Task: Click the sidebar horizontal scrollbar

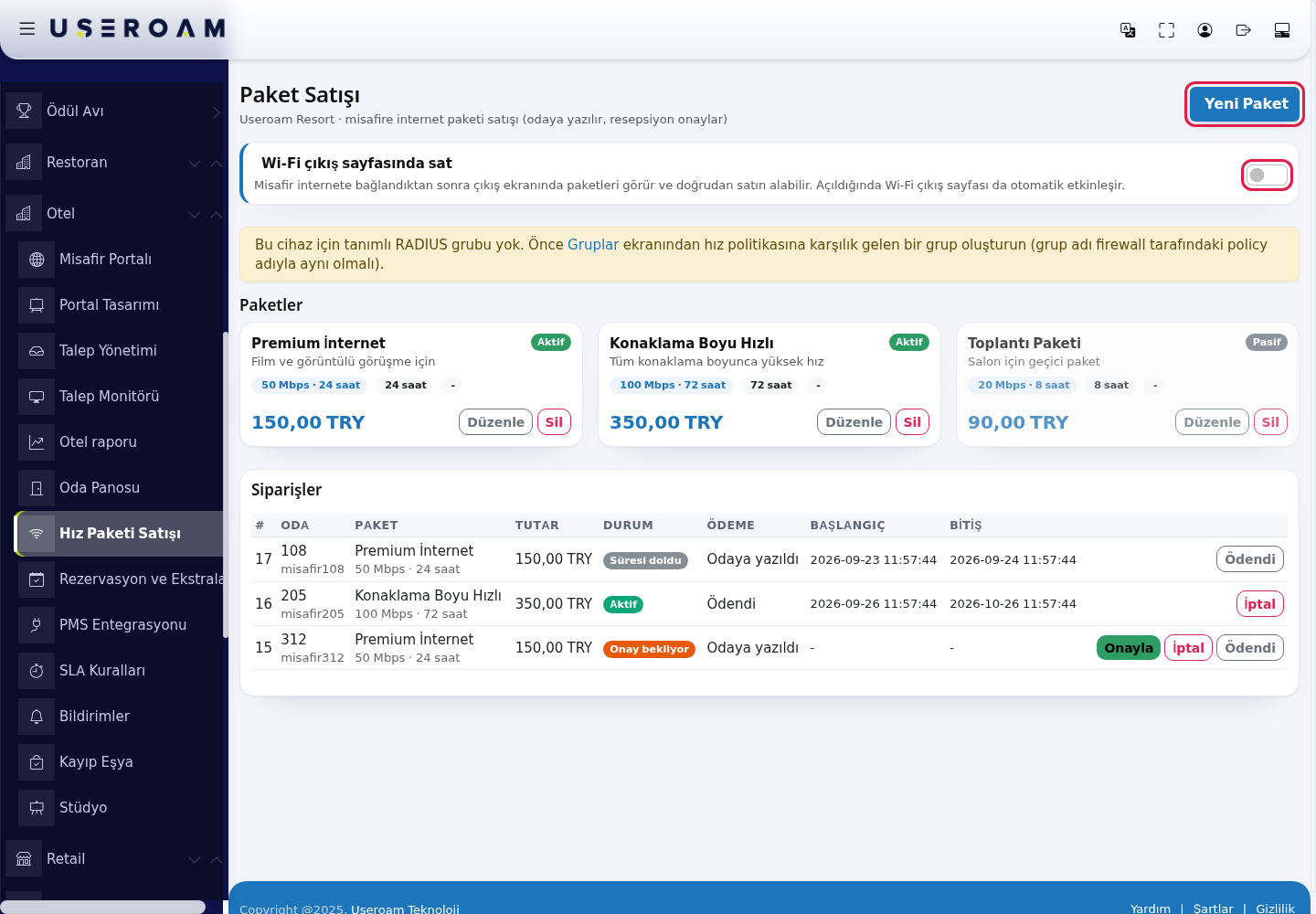Action: pyautogui.click(x=102, y=907)
